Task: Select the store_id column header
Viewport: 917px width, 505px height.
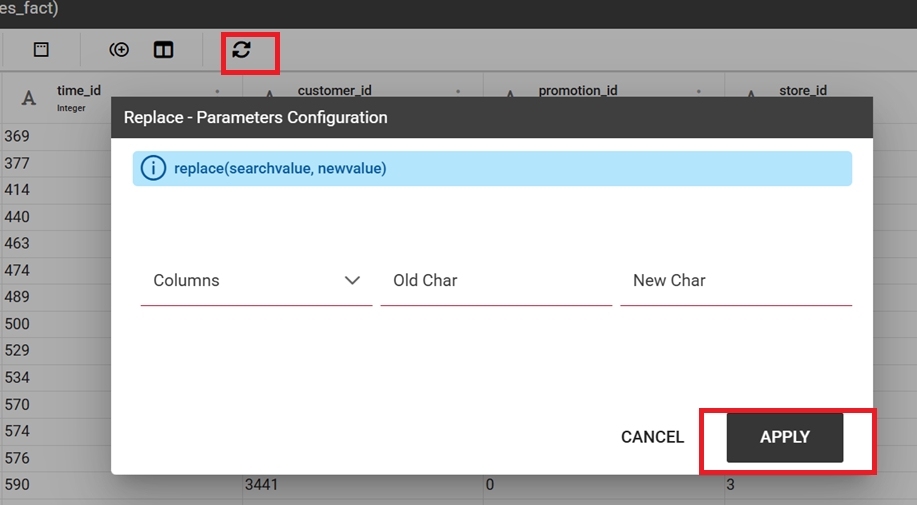Action: click(802, 91)
